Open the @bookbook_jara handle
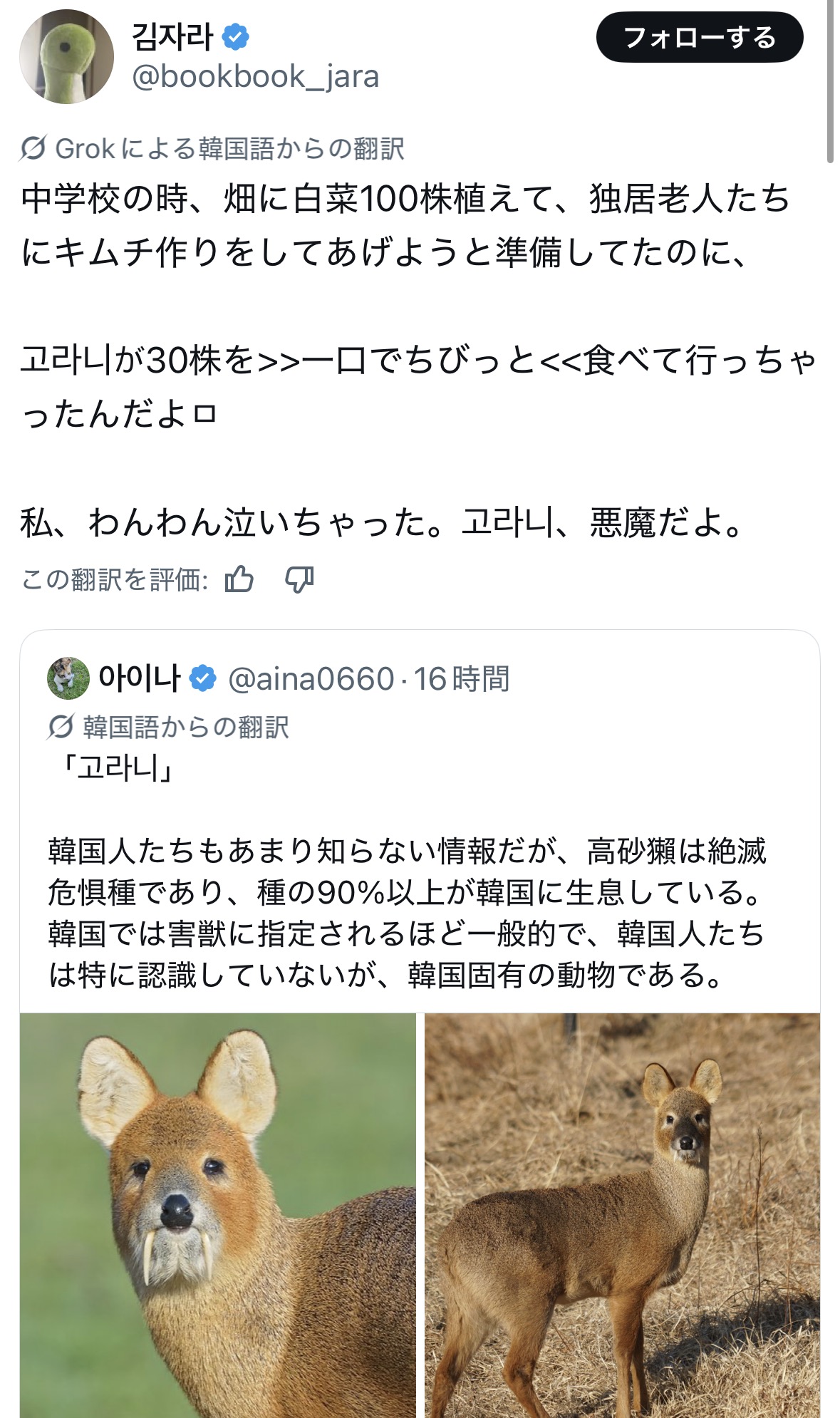 pyautogui.click(x=255, y=76)
